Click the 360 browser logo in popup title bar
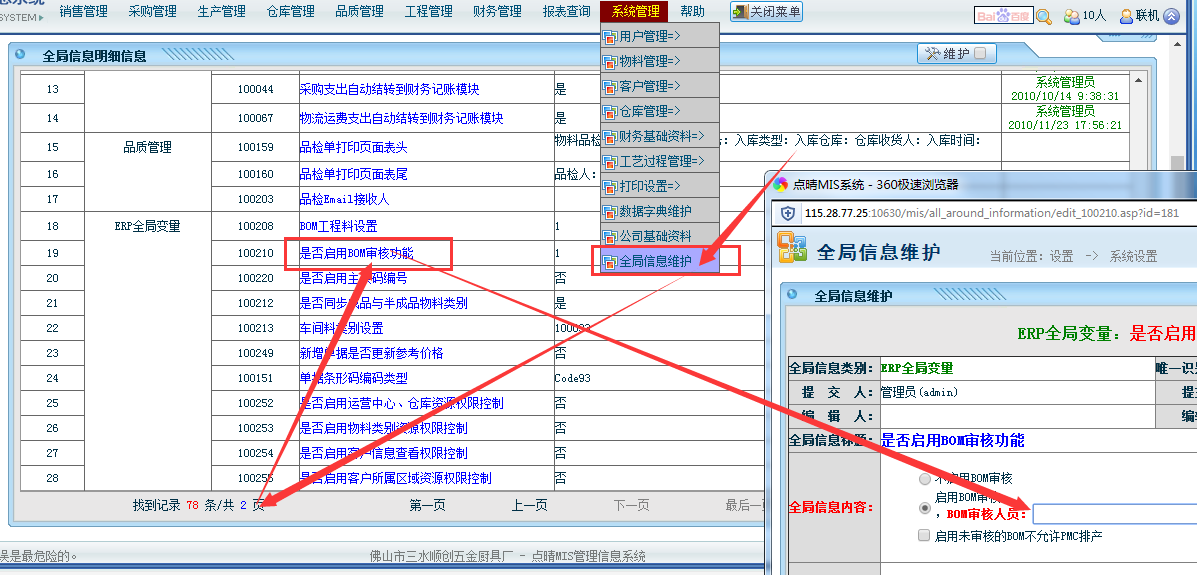Viewport: 1197px width, 575px height. [781, 184]
